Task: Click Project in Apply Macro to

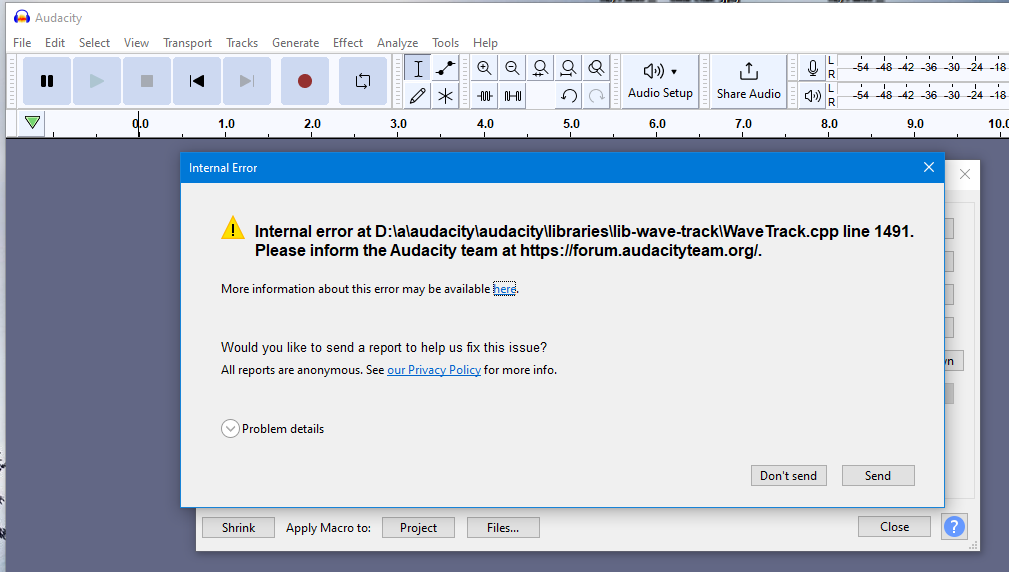Action: coord(418,528)
